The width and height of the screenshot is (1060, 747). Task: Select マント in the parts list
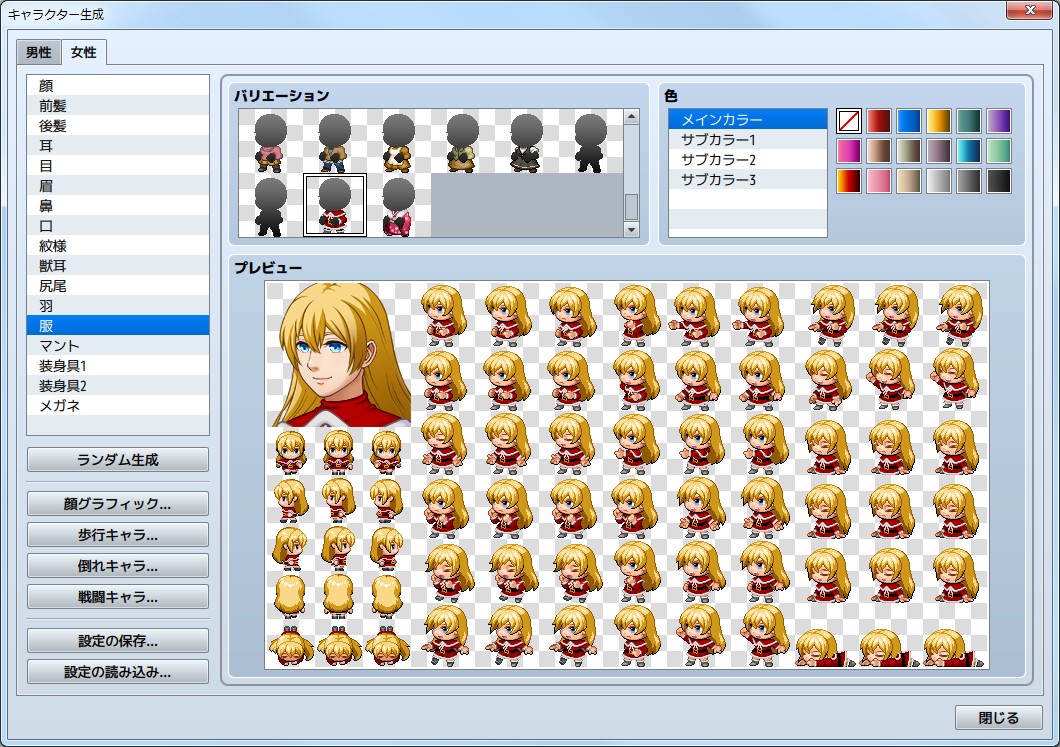[118, 345]
